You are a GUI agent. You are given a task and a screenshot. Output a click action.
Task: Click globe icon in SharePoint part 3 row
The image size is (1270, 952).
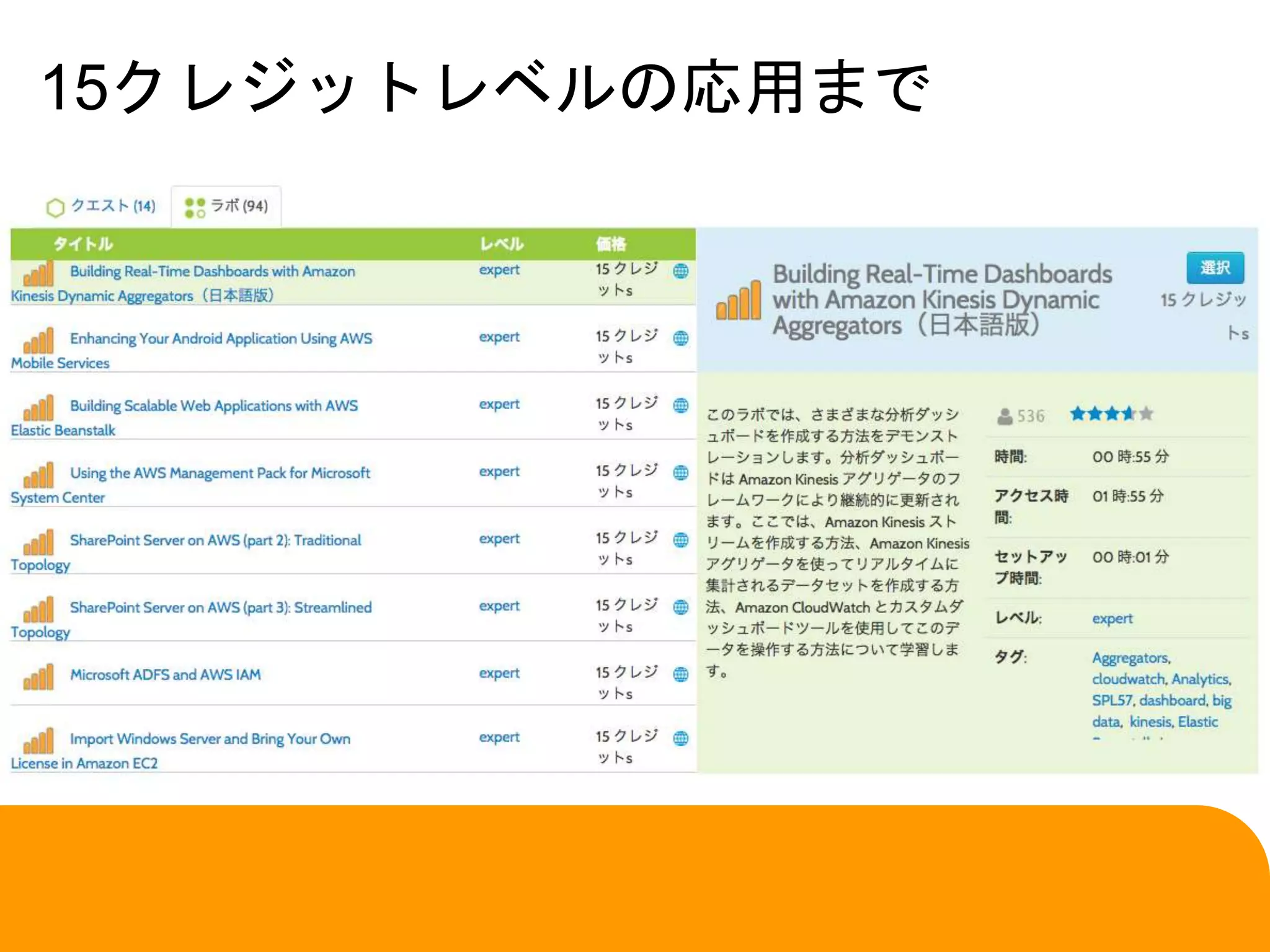pos(681,607)
